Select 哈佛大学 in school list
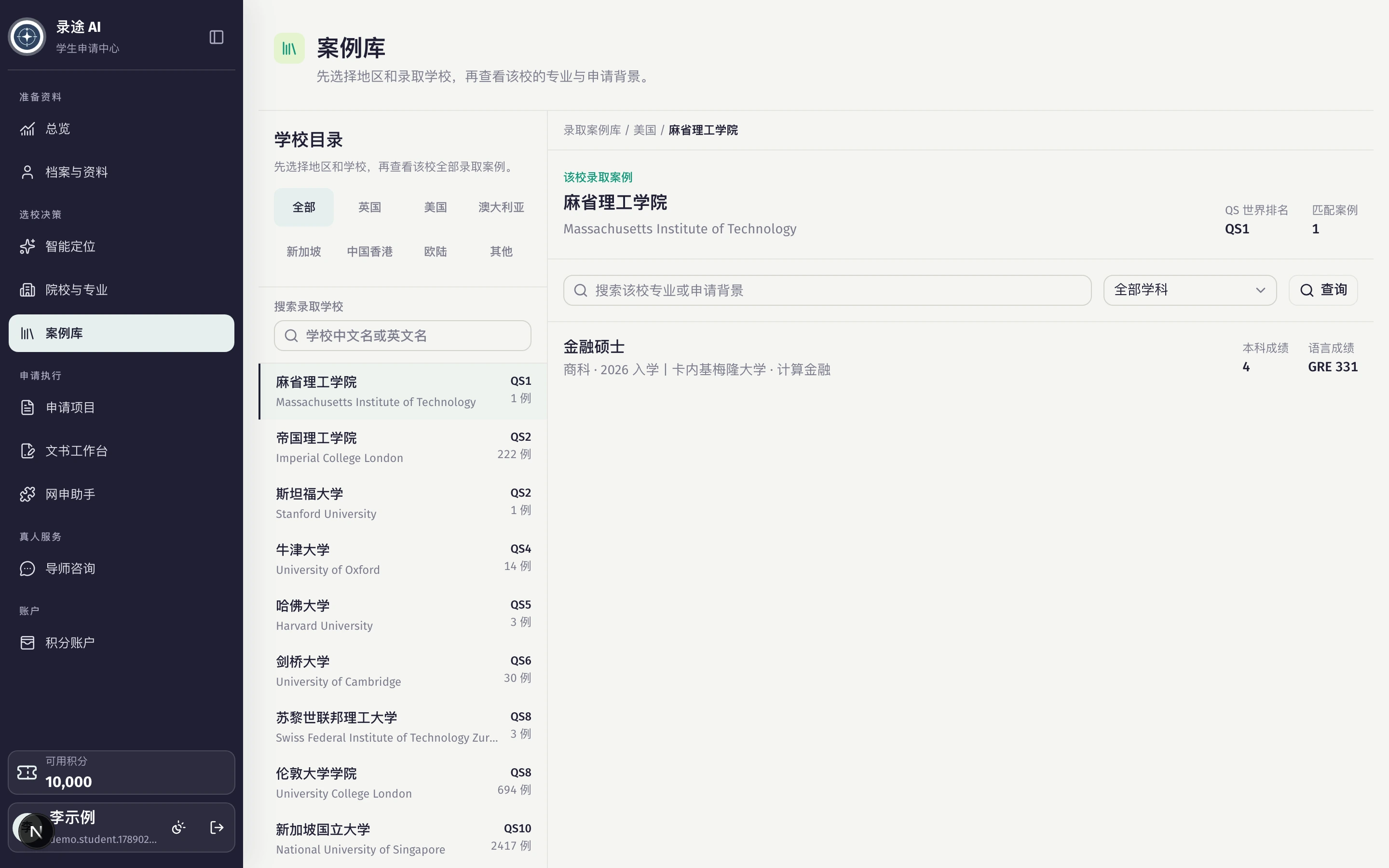 pos(403,615)
